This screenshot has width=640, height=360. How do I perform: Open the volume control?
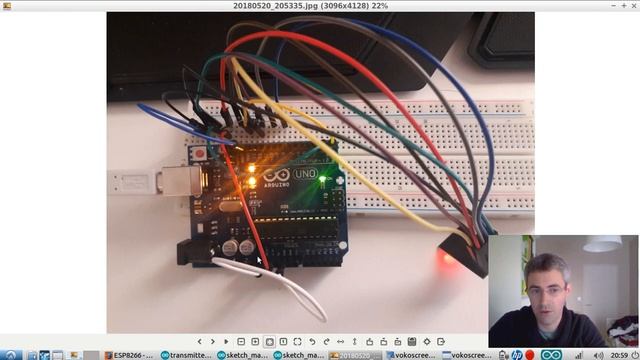pos(598,356)
